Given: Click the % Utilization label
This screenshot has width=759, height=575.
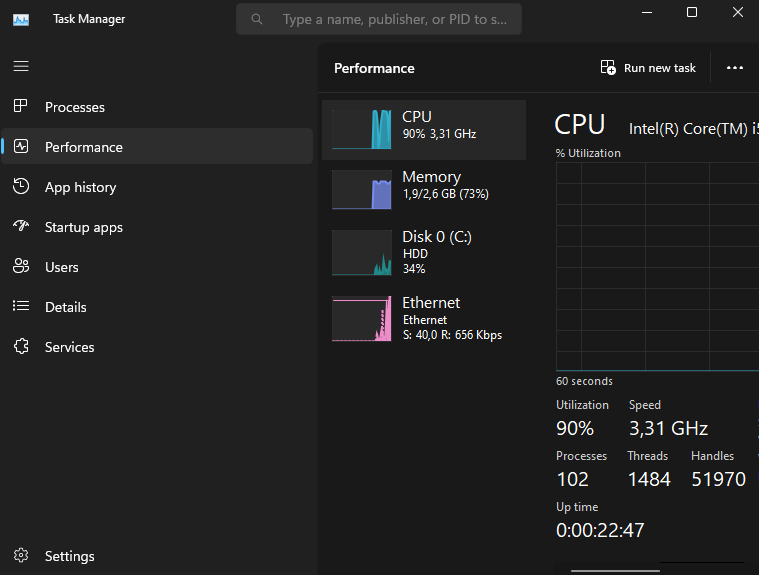Looking at the screenshot, I should [588, 153].
